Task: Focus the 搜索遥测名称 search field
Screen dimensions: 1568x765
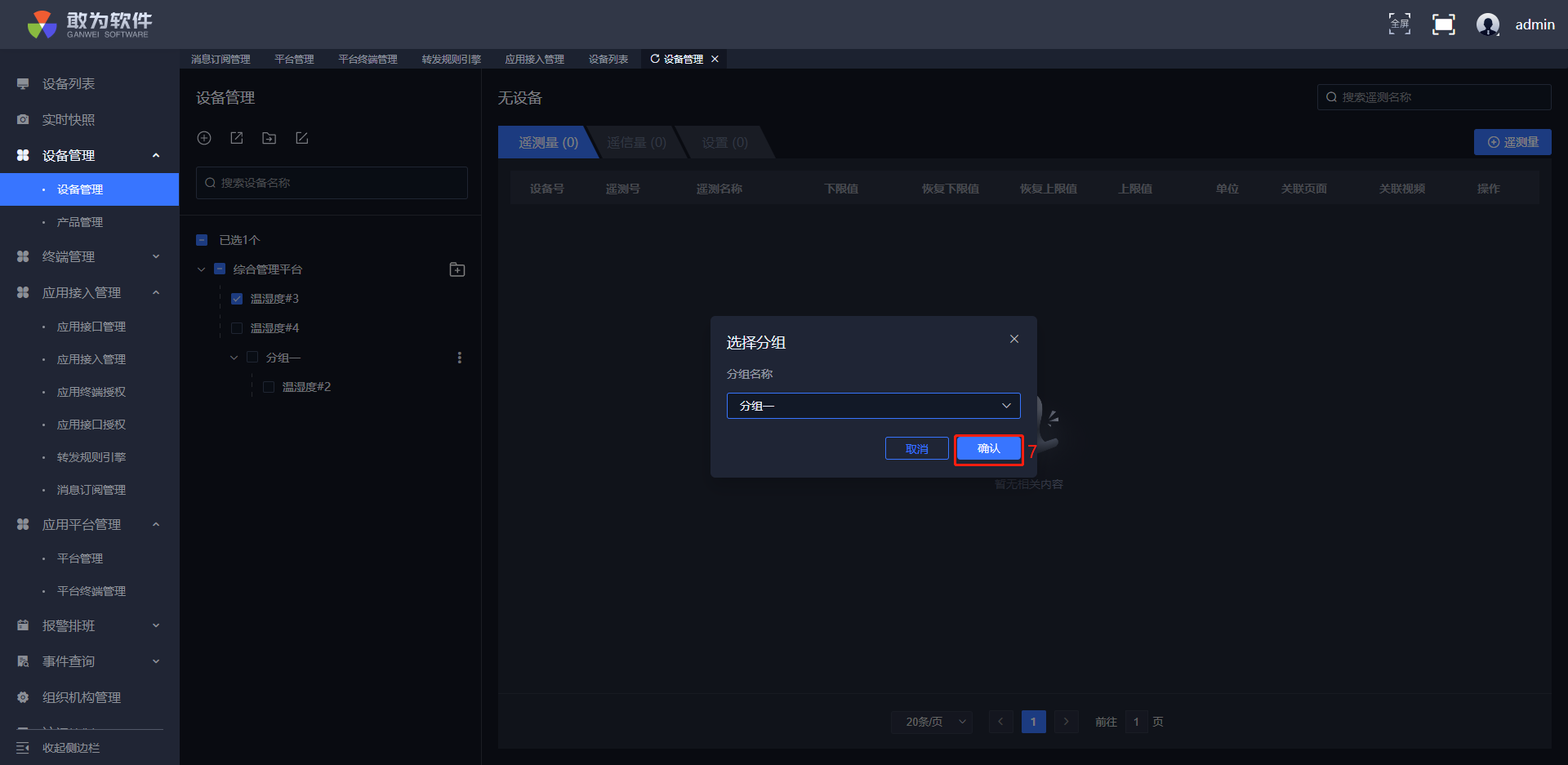Action: (1434, 97)
